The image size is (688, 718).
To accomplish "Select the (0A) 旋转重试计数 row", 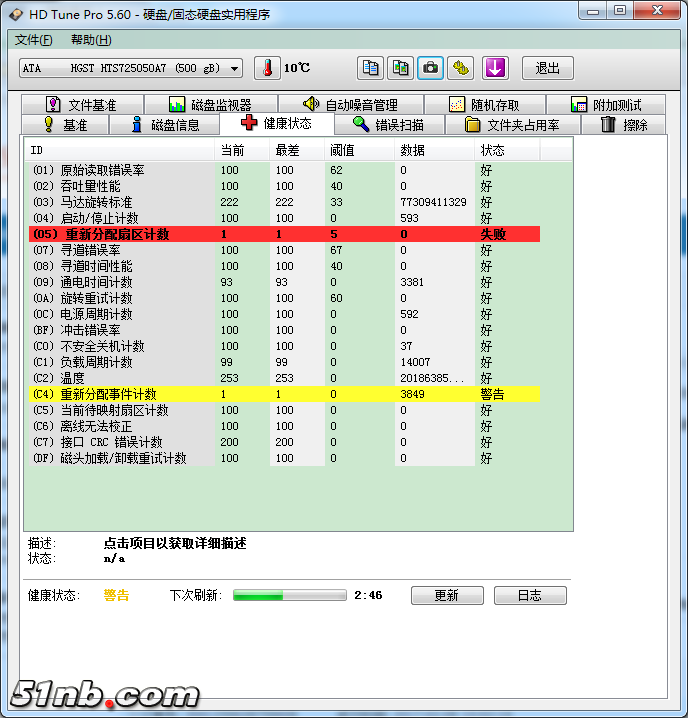I will tap(284, 298).
